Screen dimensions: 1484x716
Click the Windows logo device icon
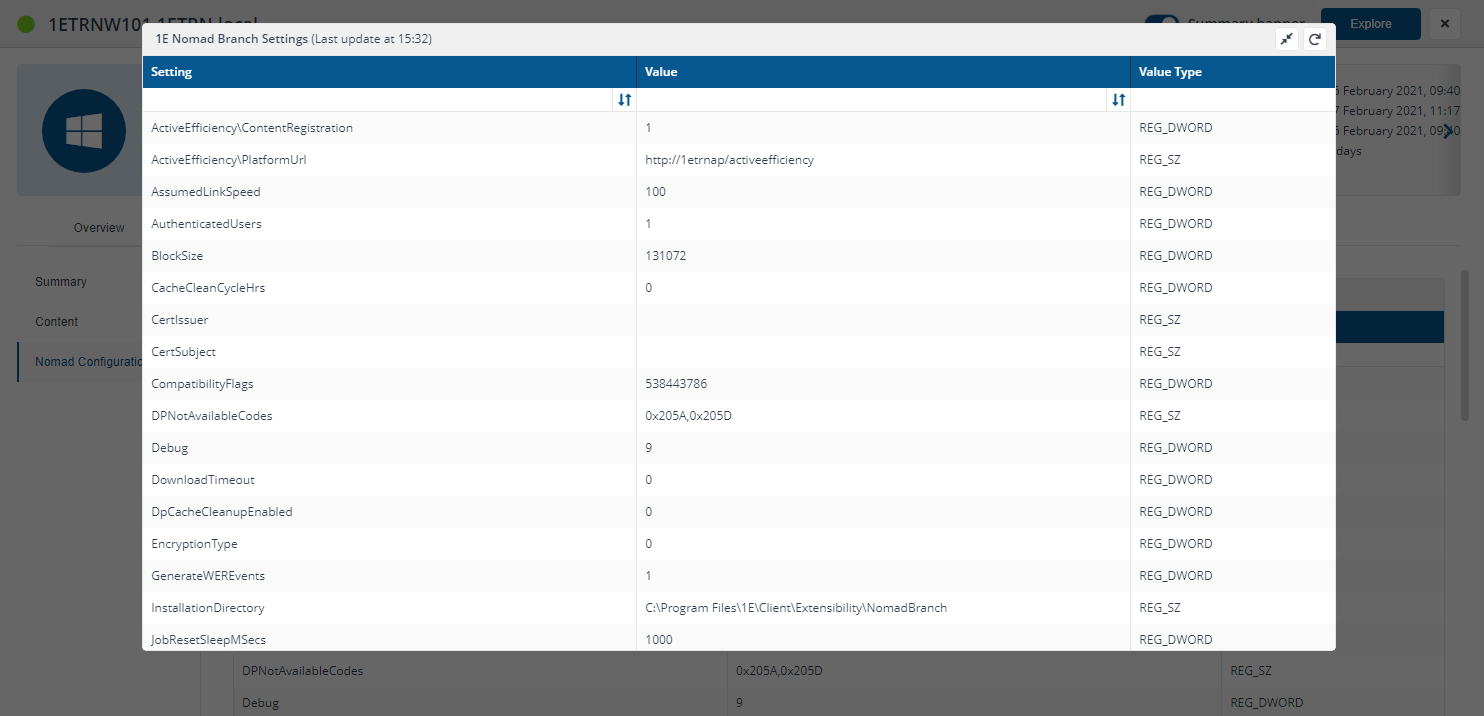pyautogui.click(x=83, y=131)
